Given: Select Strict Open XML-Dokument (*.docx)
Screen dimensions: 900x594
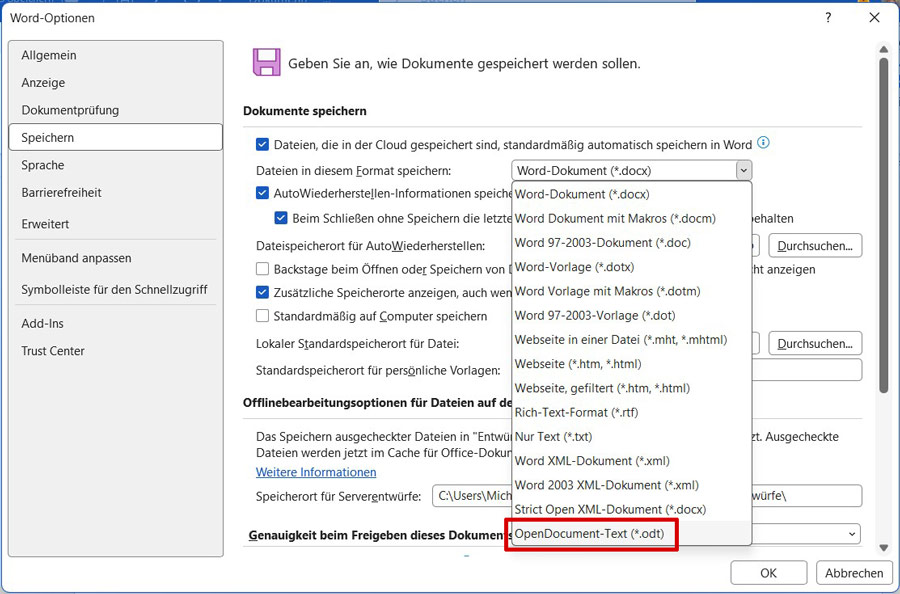Looking at the screenshot, I should [x=631, y=509].
